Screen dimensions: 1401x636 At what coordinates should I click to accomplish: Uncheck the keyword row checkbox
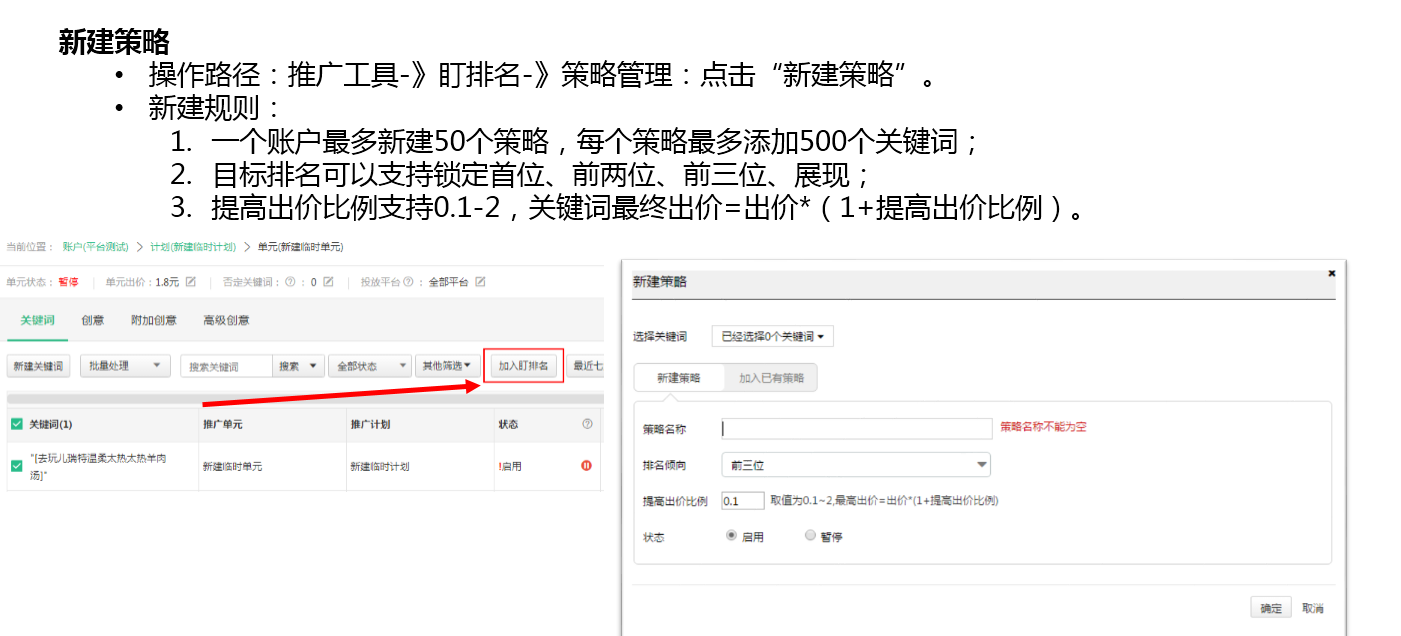click(16, 465)
